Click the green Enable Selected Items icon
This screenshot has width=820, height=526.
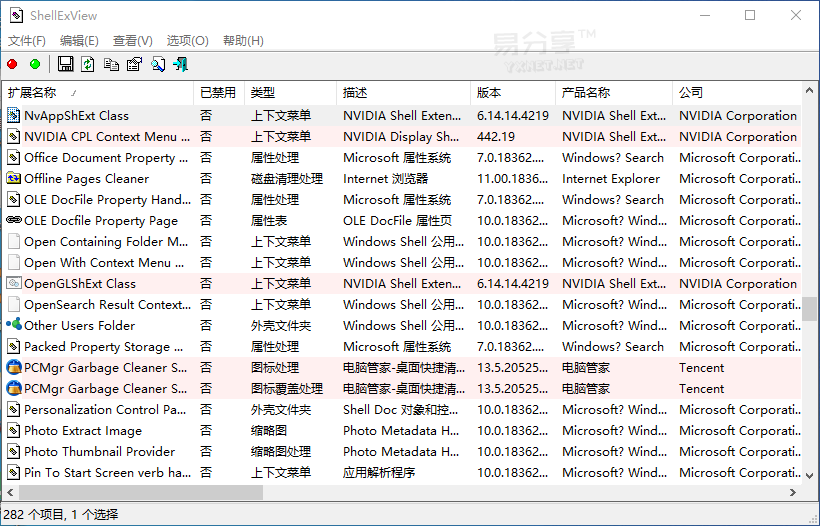point(35,64)
